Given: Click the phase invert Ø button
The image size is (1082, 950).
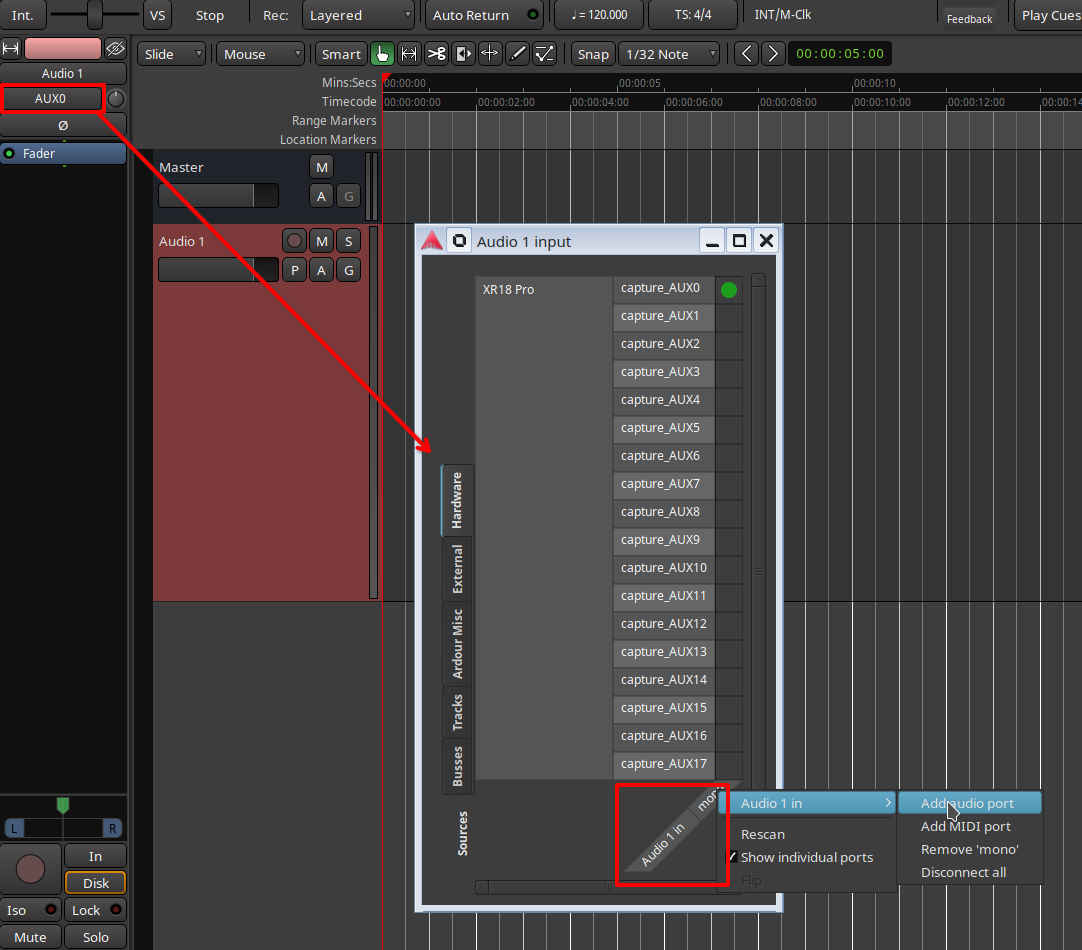Looking at the screenshot, I should pos(63,125).
